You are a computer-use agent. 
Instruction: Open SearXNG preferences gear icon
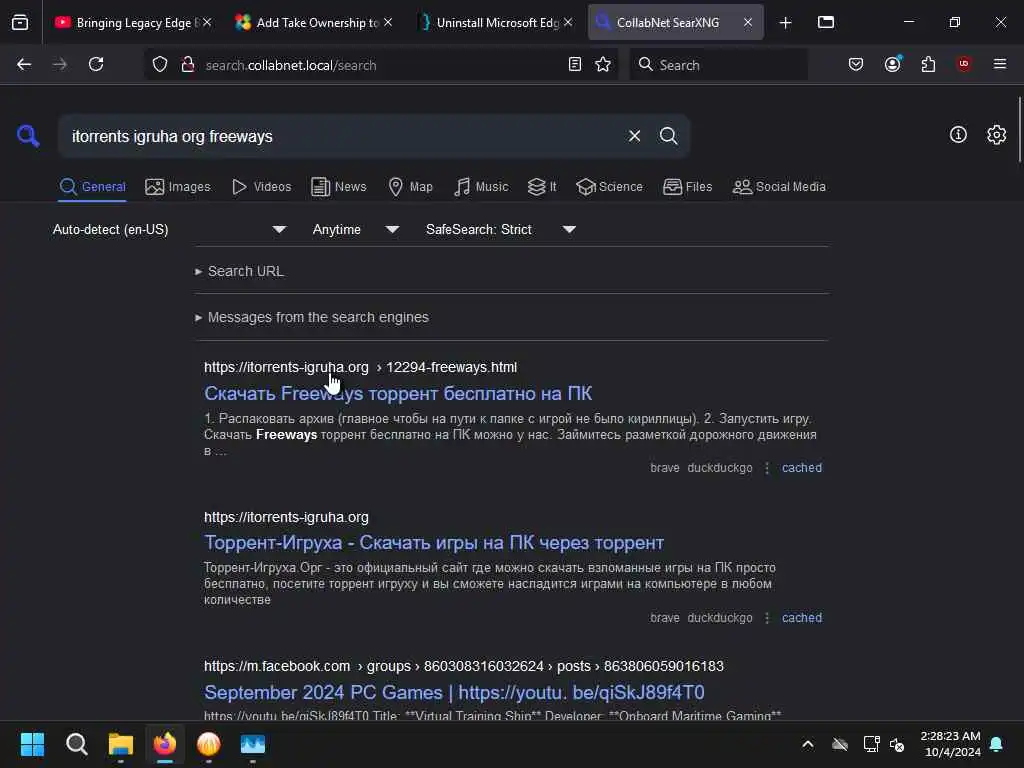tap(997, 135)
